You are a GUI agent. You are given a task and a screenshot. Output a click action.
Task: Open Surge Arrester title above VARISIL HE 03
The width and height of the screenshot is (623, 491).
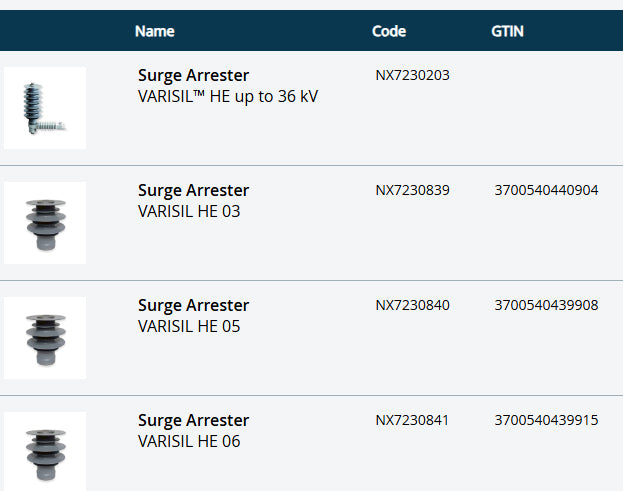(194, 191)
